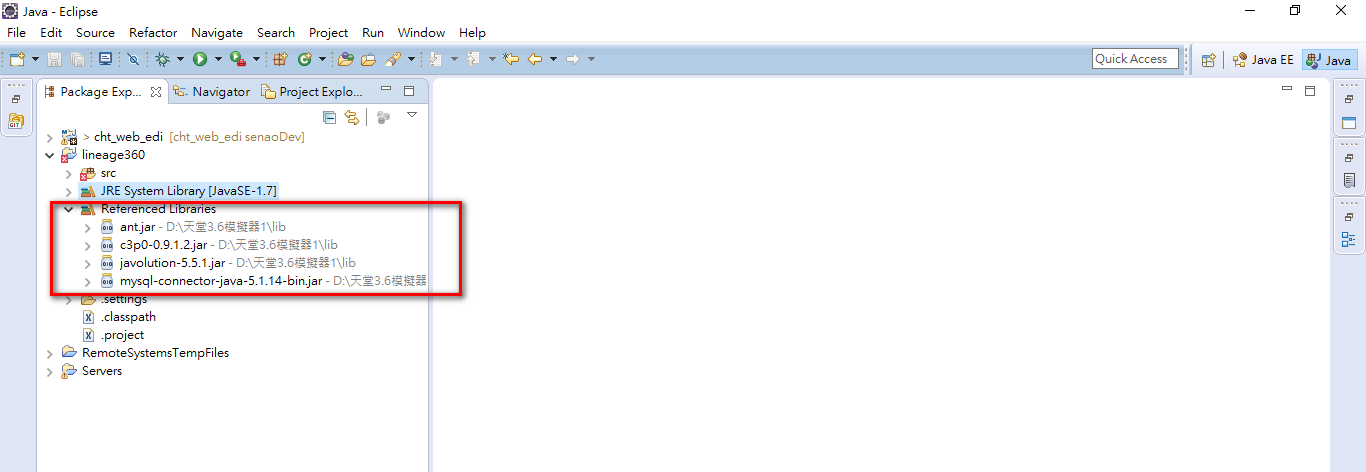Open the Navigate menu

coord(217,33)
